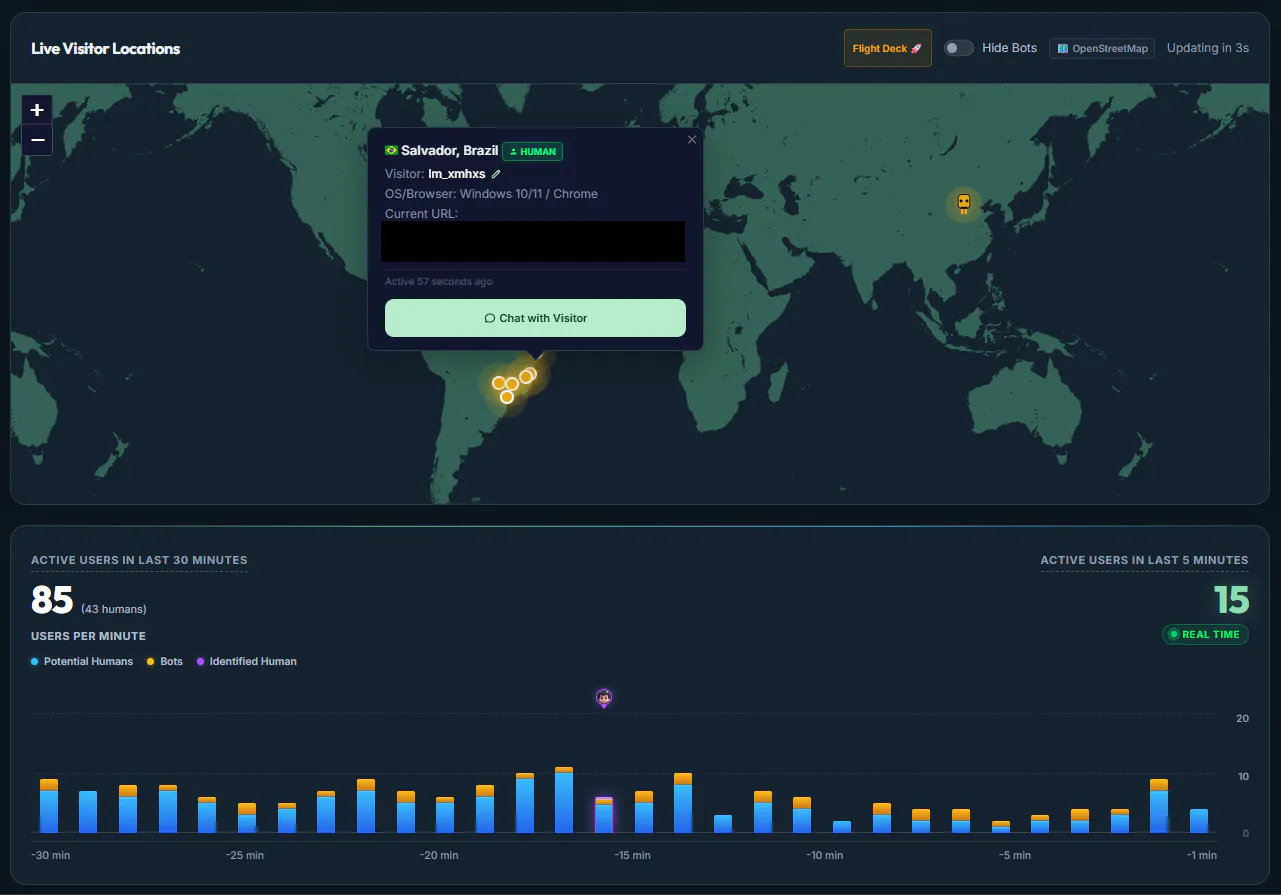
Task: Select the Bots legend item
Action: click(165, 662)
